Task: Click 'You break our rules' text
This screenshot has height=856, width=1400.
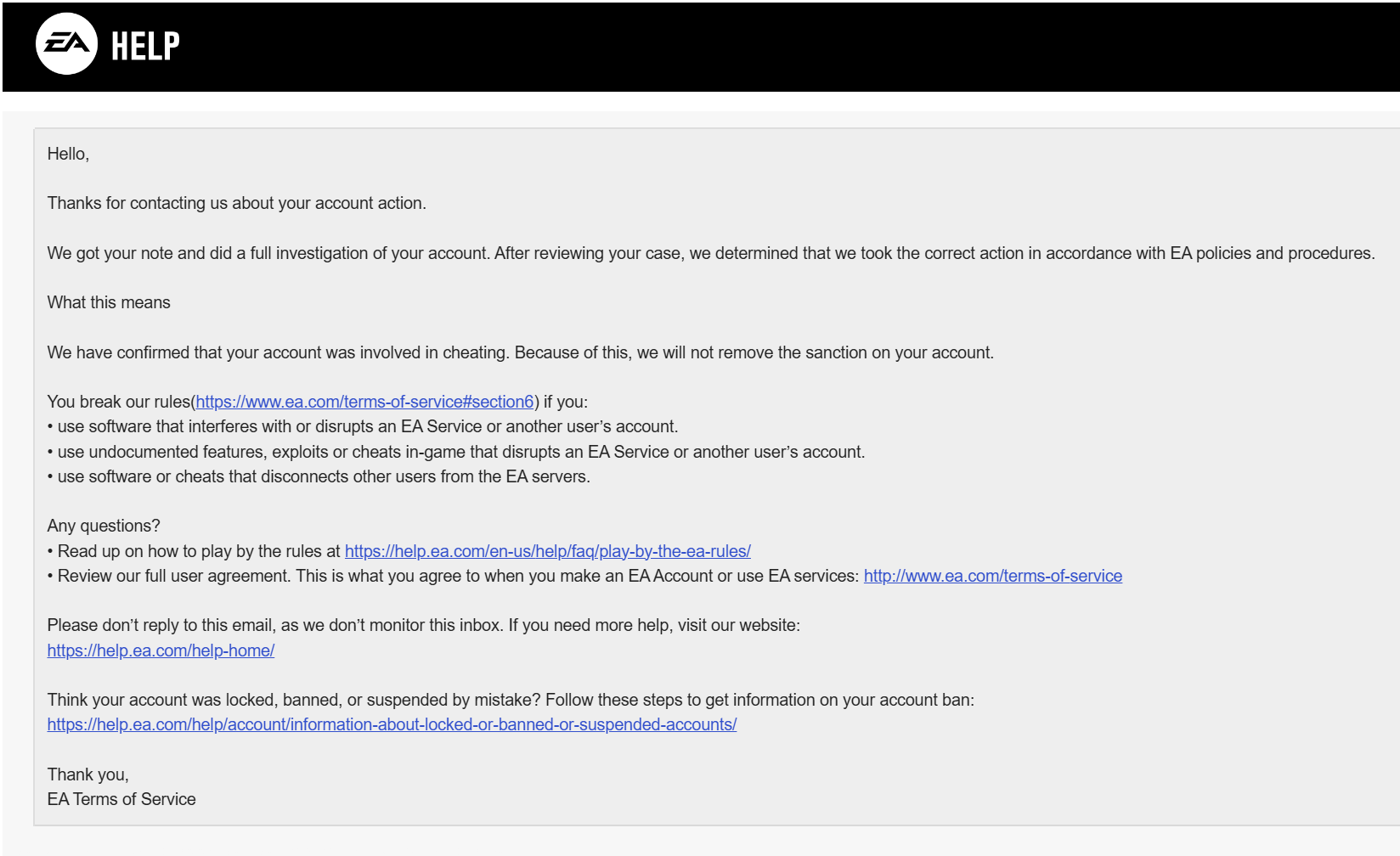Action: point(120,402)
